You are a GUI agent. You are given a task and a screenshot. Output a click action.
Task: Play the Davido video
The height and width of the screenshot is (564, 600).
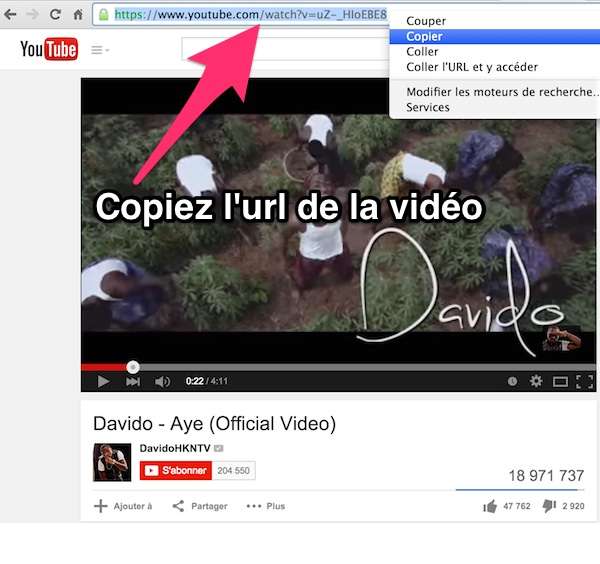pos(103,381)
